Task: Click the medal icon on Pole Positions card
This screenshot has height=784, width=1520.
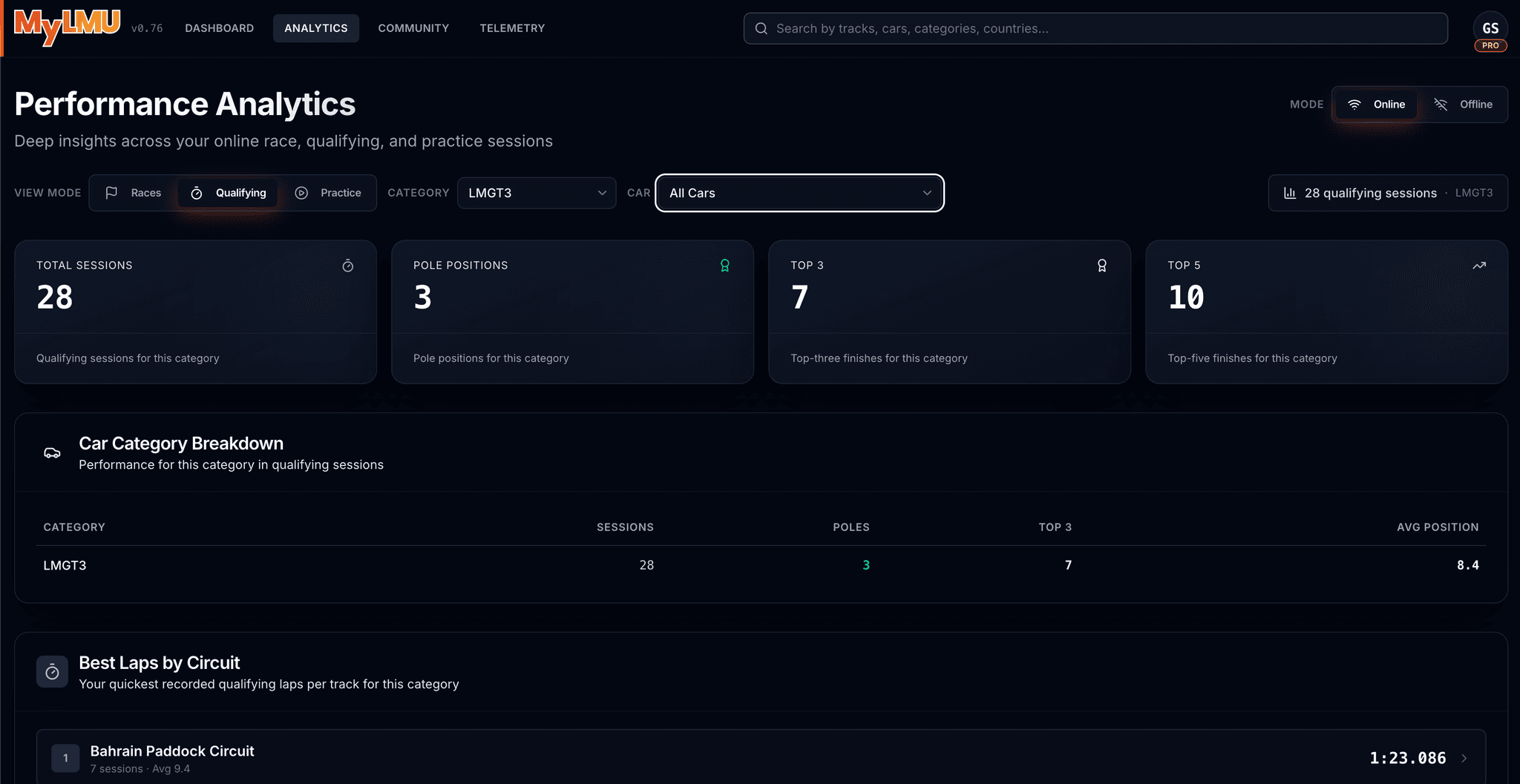Action: coord(725,266)
